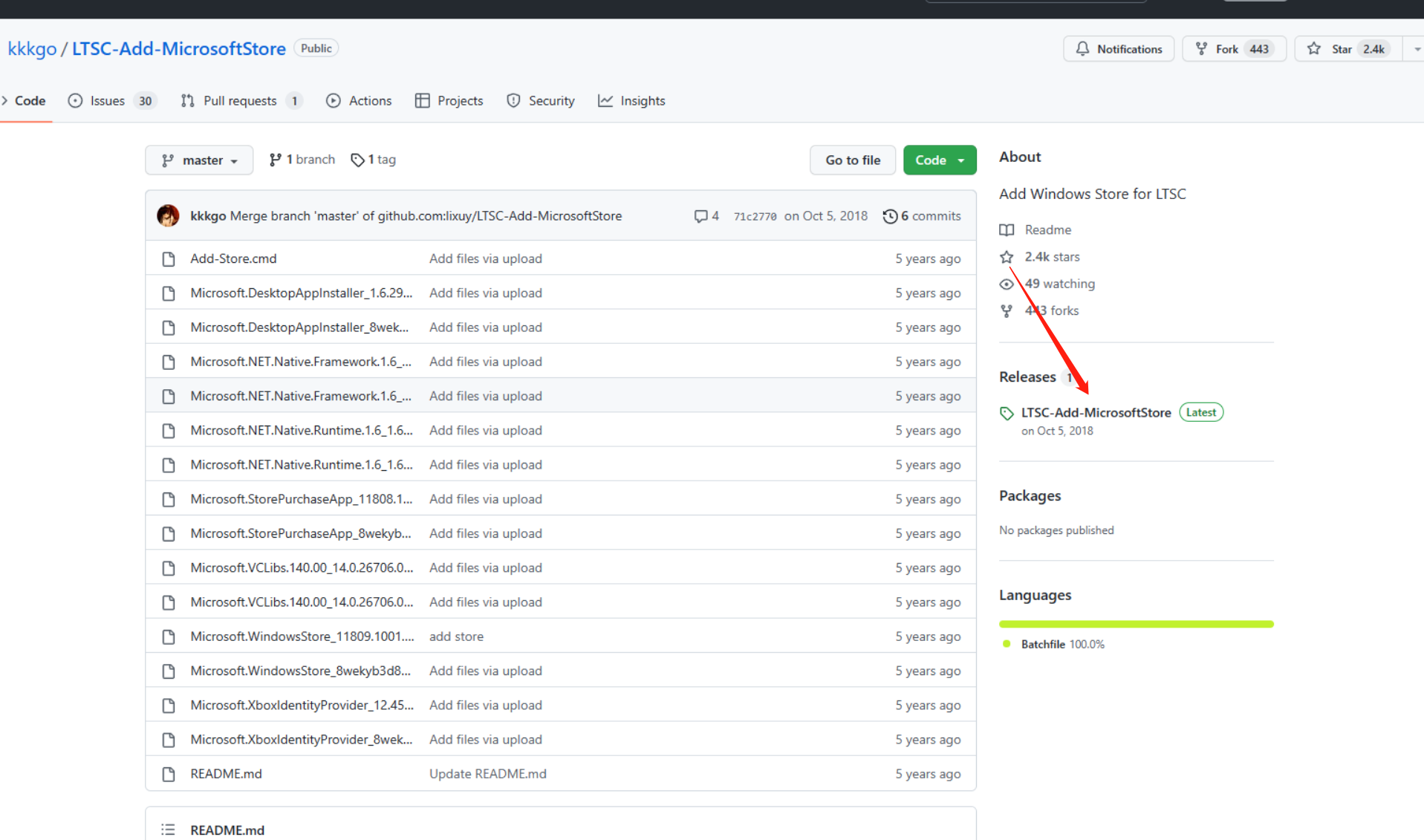Click the 'add store' commit message

(x=456, y=636)
